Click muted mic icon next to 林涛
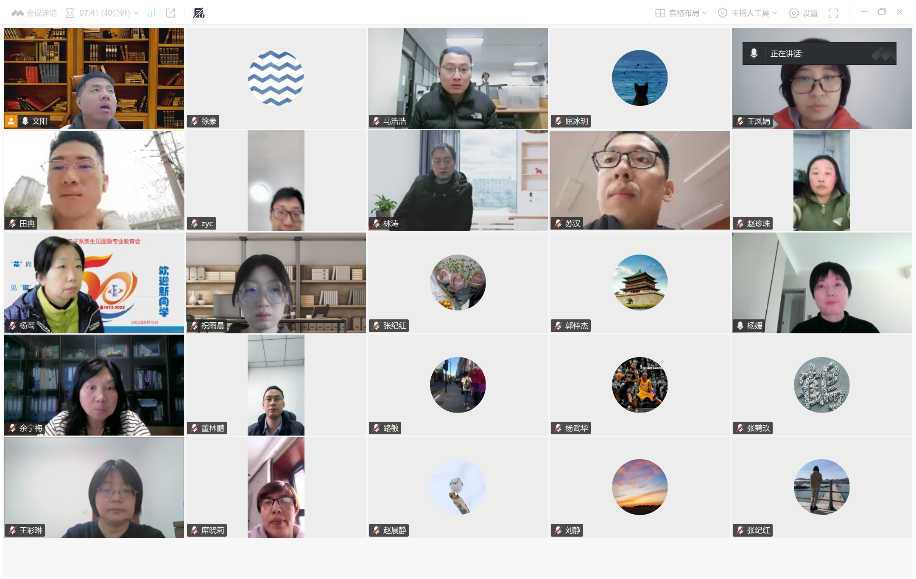Viewport: 916px width, 579px height. coord(376,224)
